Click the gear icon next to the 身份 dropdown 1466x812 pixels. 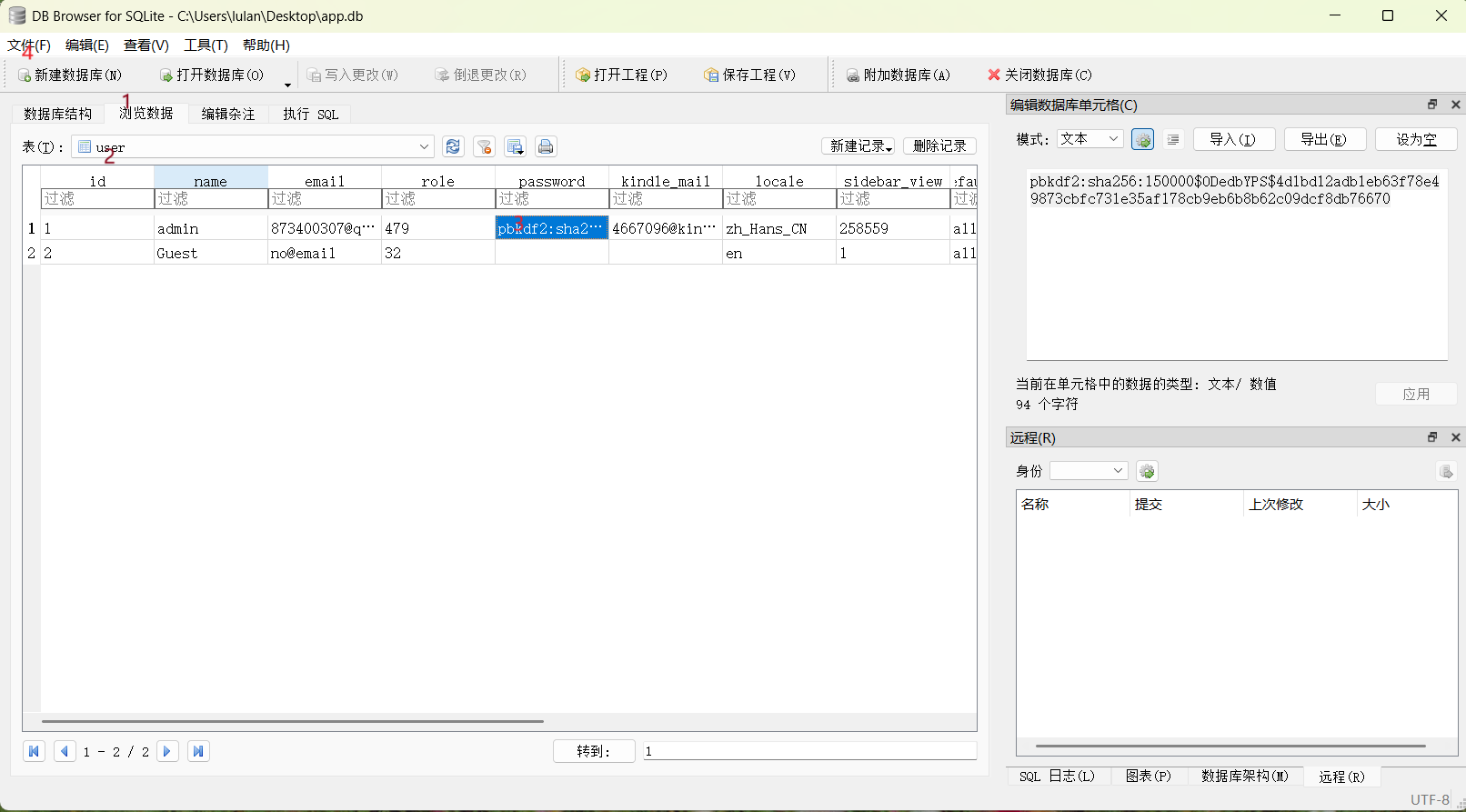(x=1147, y=471)
